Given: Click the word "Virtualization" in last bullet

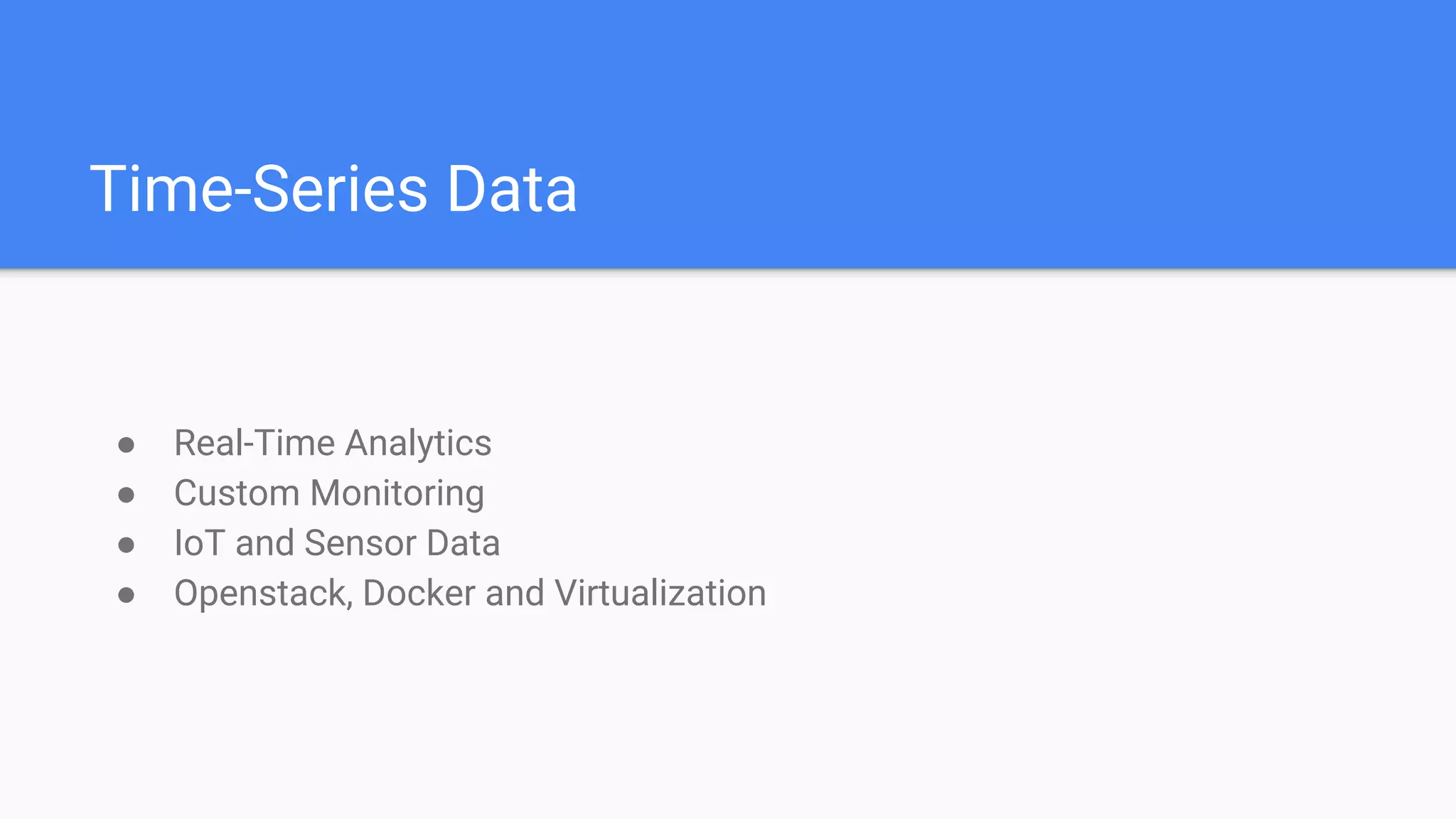Looking at the screenshot, I should (660, 593).
